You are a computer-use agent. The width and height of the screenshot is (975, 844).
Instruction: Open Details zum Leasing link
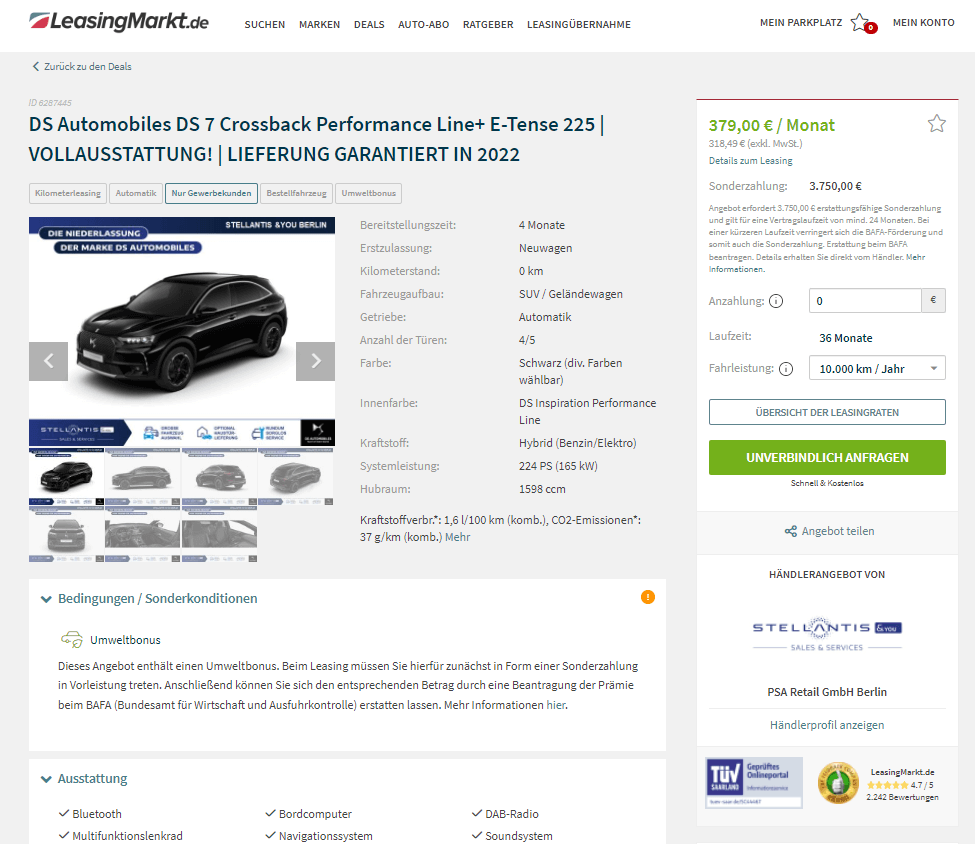click(751, 160)
